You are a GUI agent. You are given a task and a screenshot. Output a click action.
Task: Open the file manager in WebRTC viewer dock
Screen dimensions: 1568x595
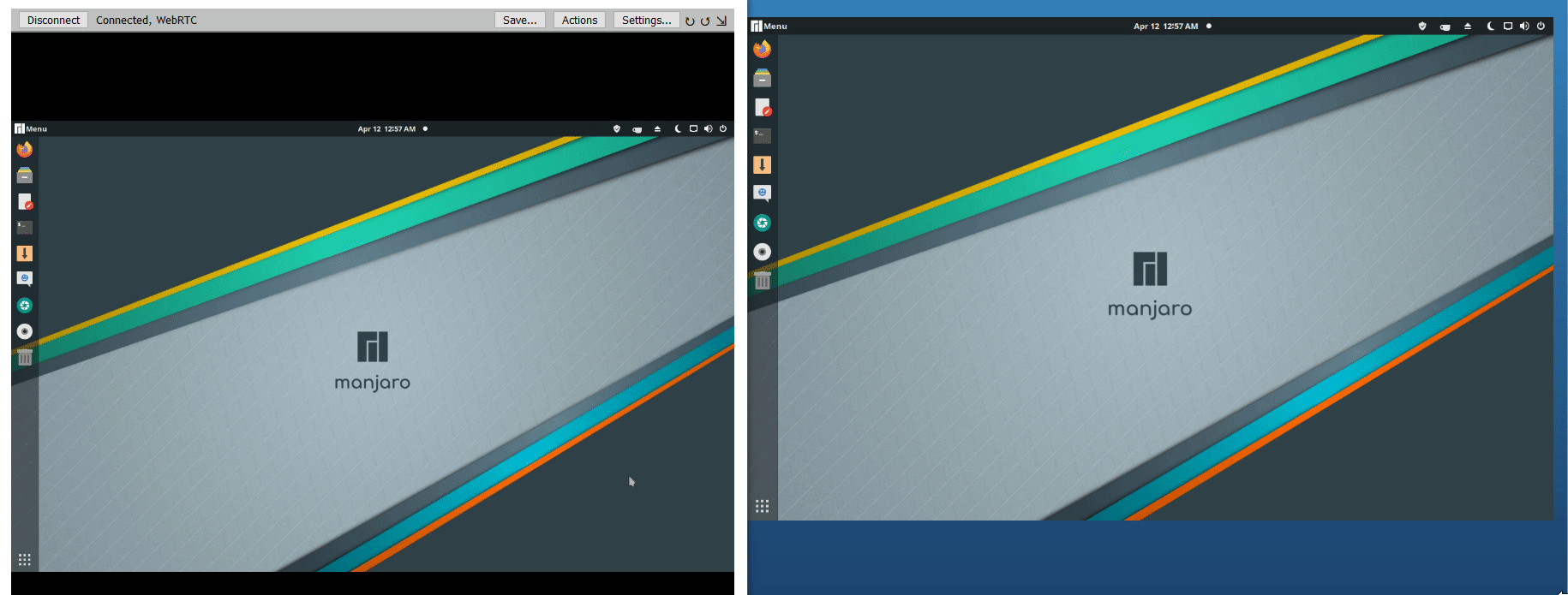click(25, 176)
